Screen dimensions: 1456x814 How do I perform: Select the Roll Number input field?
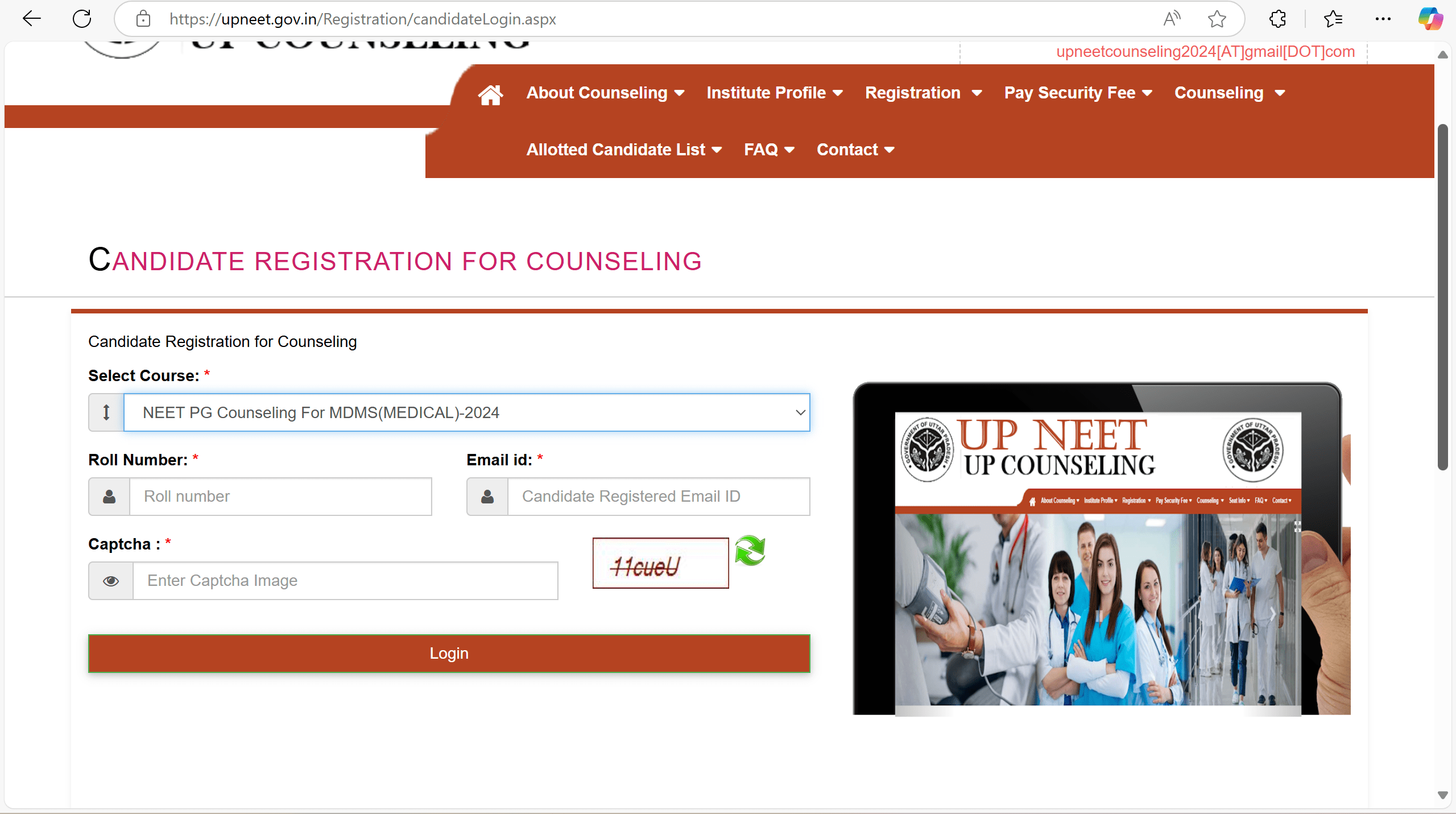280,496
